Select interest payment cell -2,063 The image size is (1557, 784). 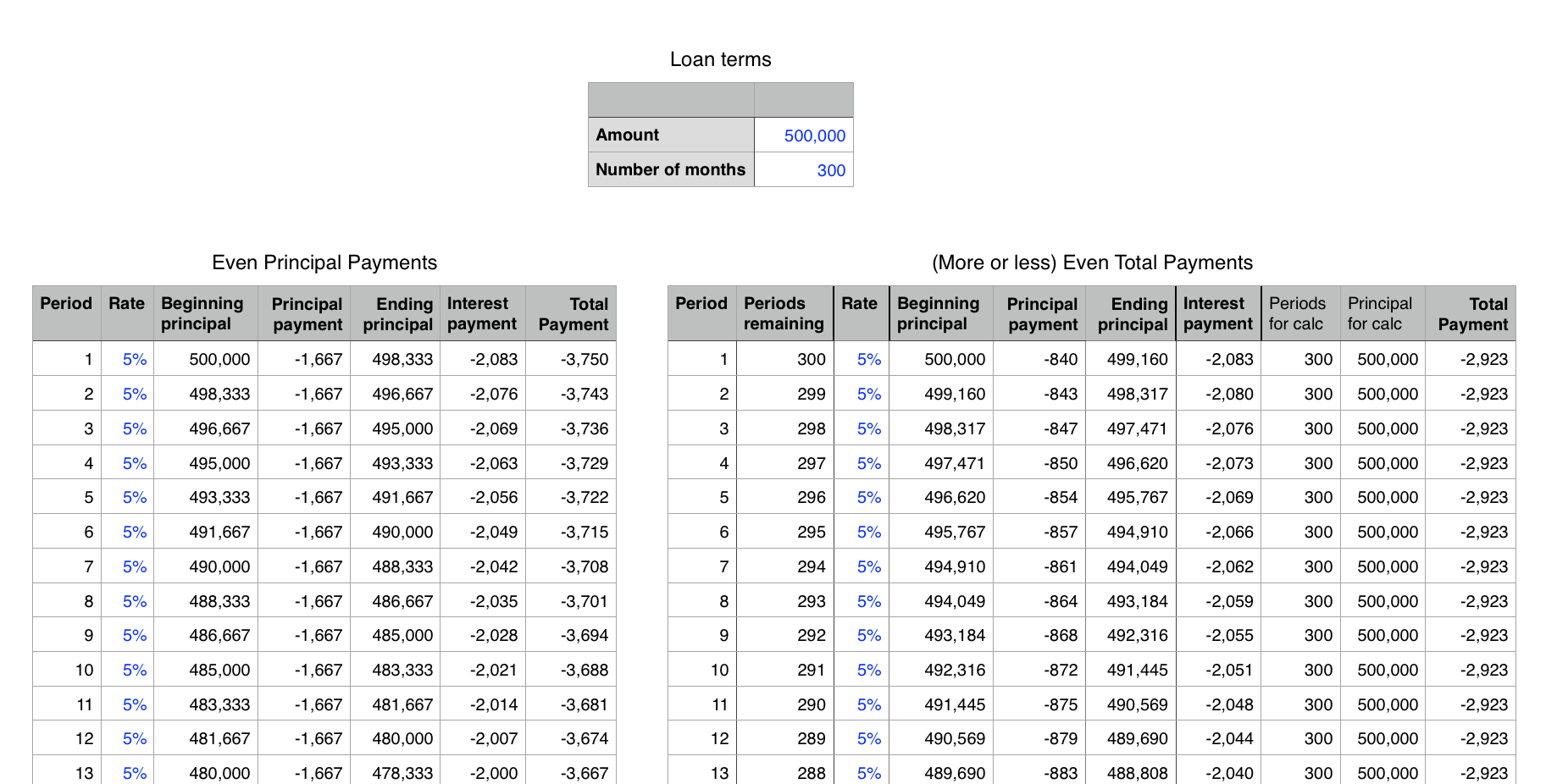point(483,463)
